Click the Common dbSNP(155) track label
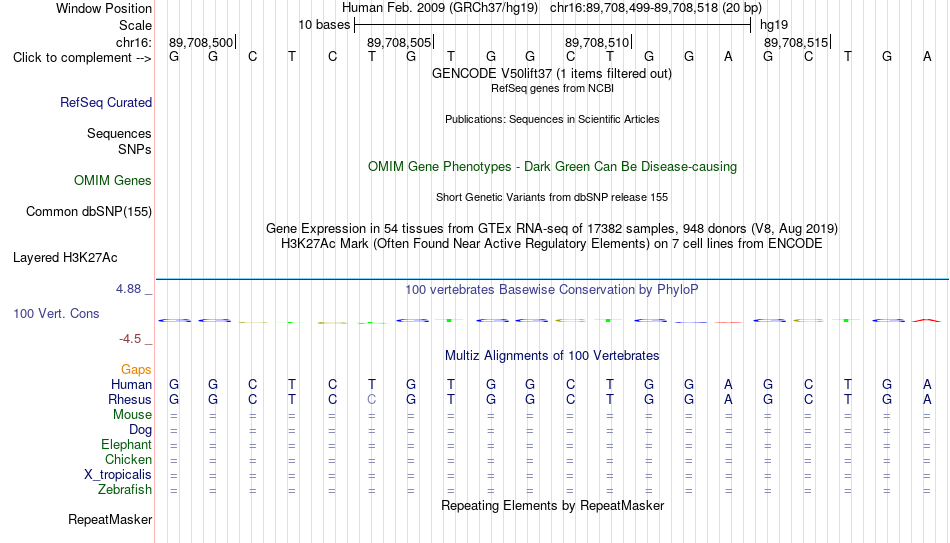The height and width of the screenshot is (543, 950). 88,212
